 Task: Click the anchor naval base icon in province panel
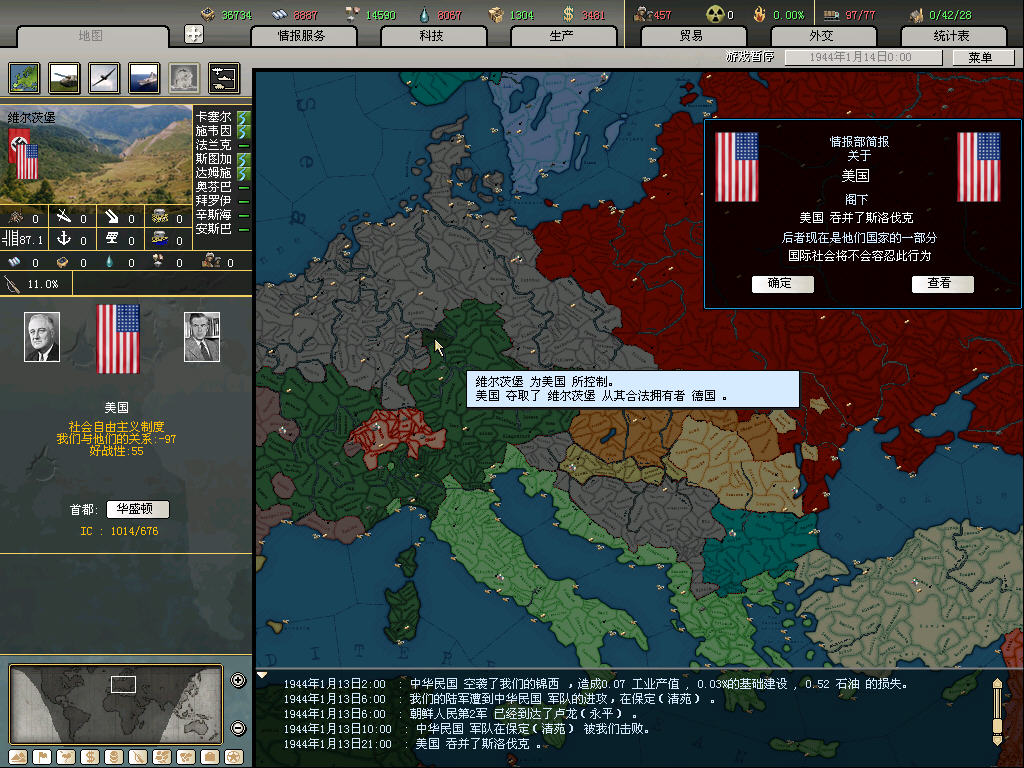pyautogui.click(x=64, y=238)
